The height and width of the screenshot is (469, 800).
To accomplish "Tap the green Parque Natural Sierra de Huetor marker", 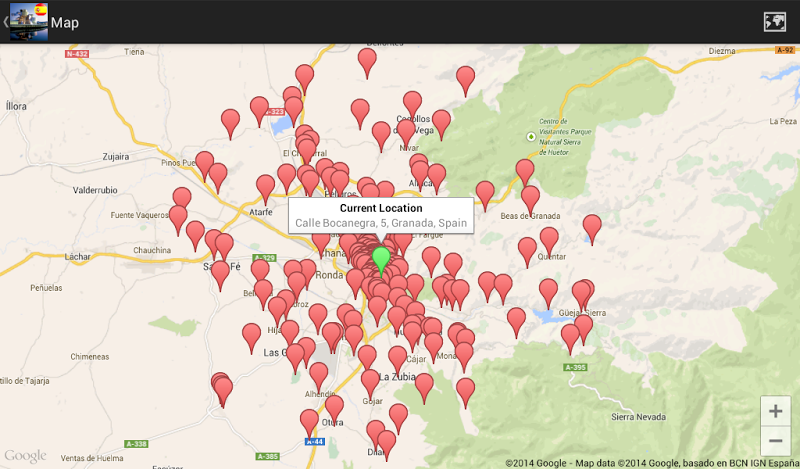I will pos(531,137).
